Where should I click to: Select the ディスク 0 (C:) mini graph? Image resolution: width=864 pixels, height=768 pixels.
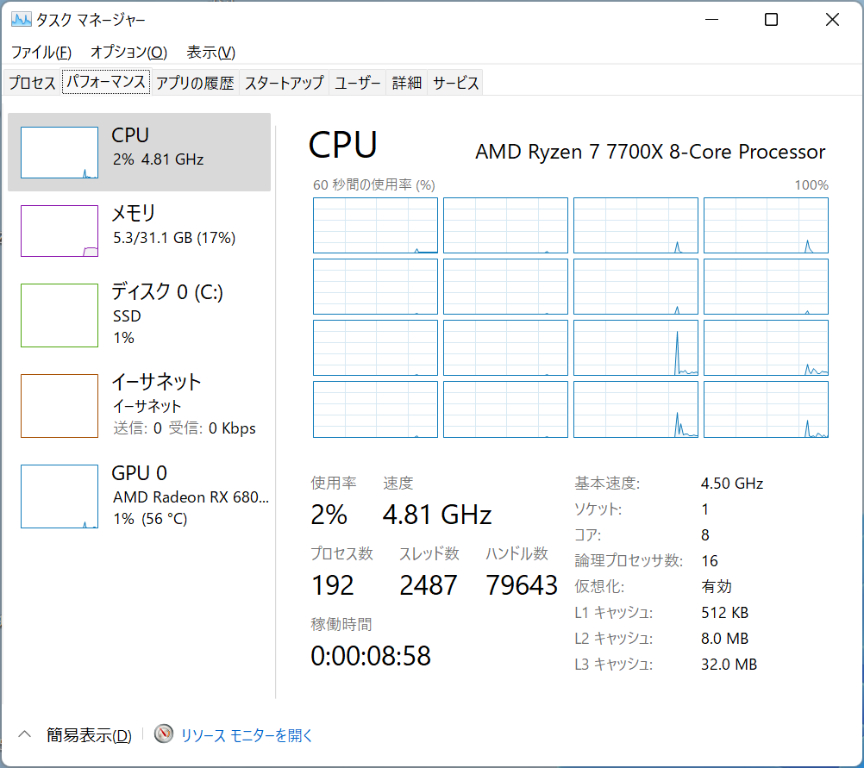60,315
